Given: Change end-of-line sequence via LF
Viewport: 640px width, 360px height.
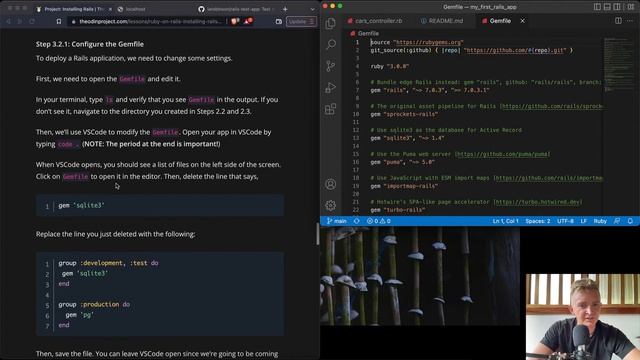Looking at the screenshot, I should tap(584, 221).
